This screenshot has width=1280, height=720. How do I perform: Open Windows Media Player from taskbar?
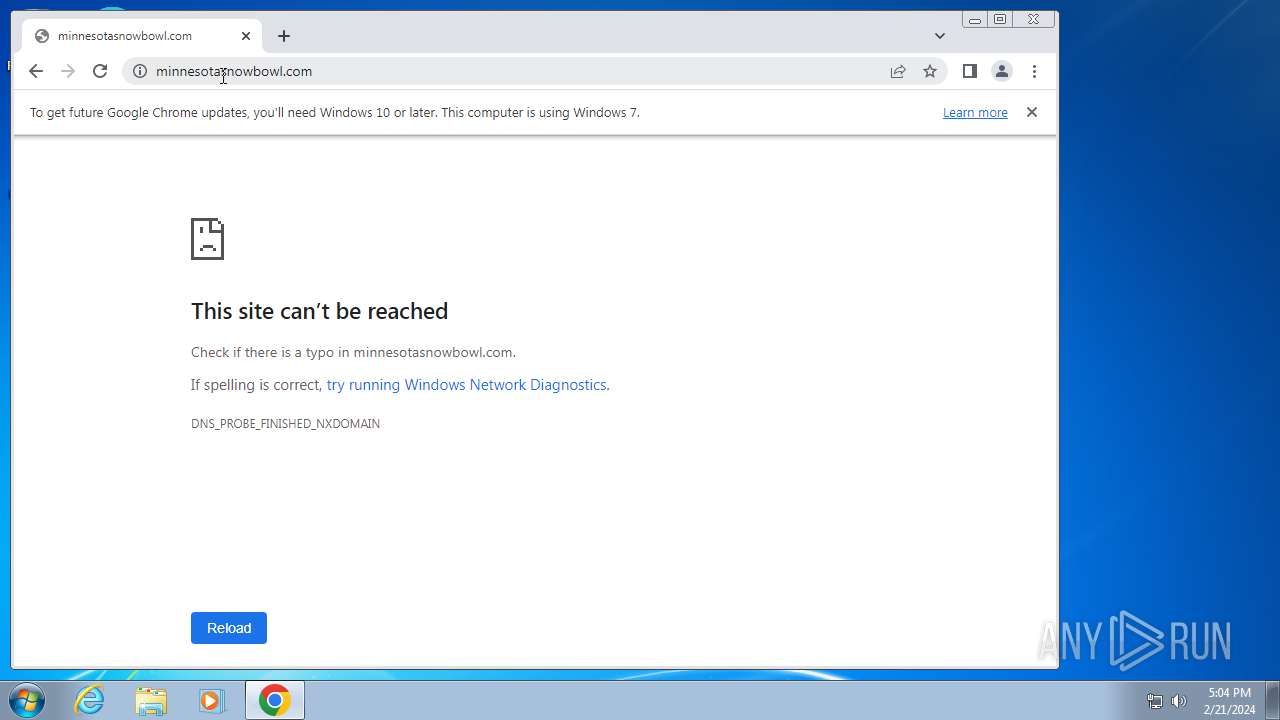click(211, 701)
